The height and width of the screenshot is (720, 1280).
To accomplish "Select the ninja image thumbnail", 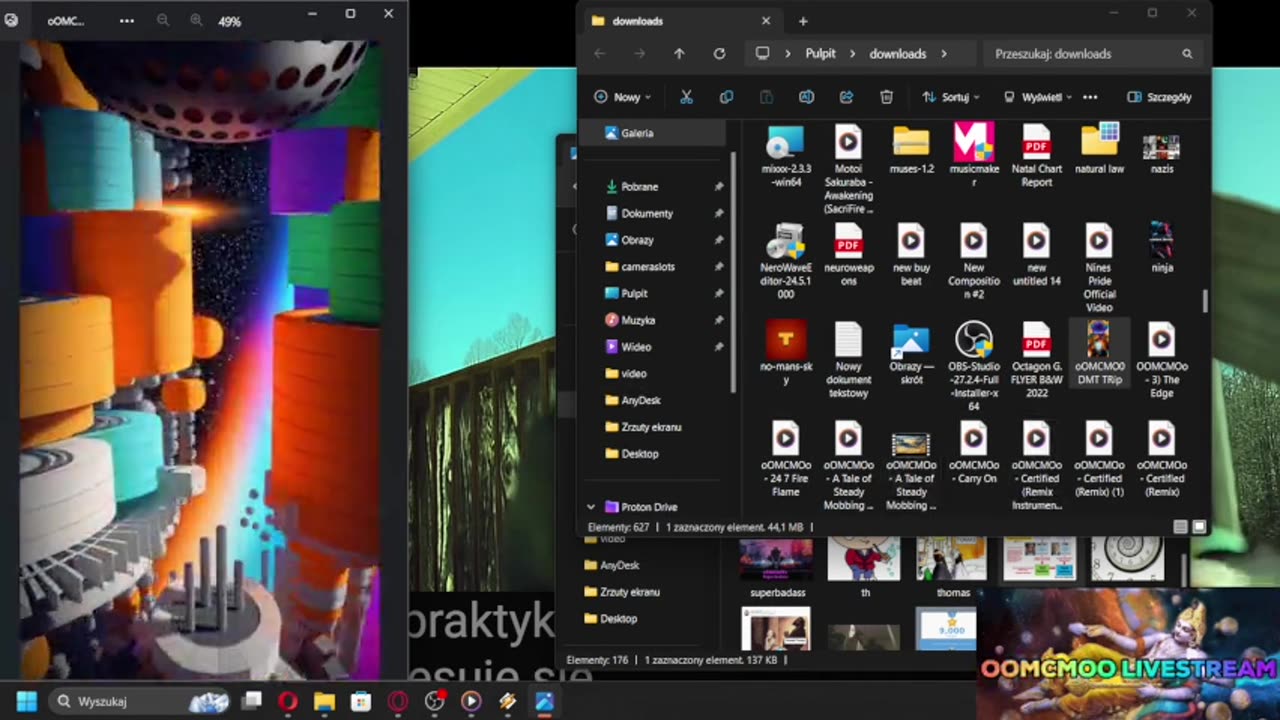I will coord(1161,248).
